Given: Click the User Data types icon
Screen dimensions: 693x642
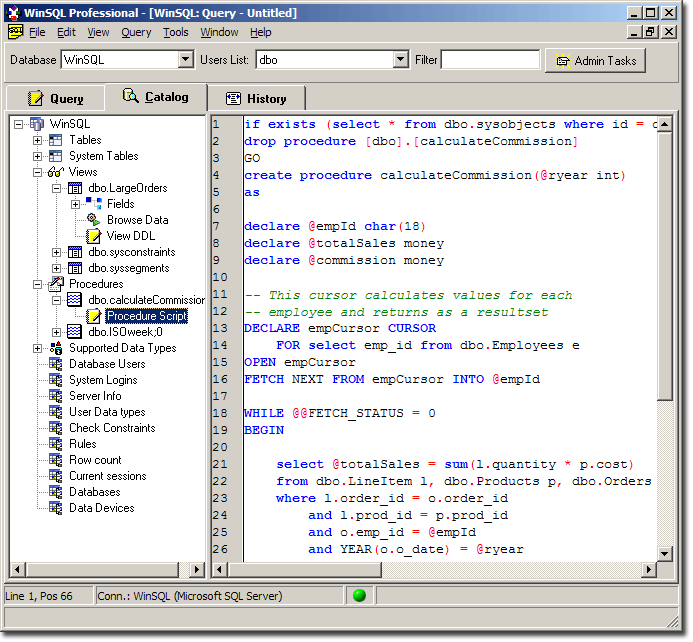Looking at the screenshot, I should tap(56, 412).
